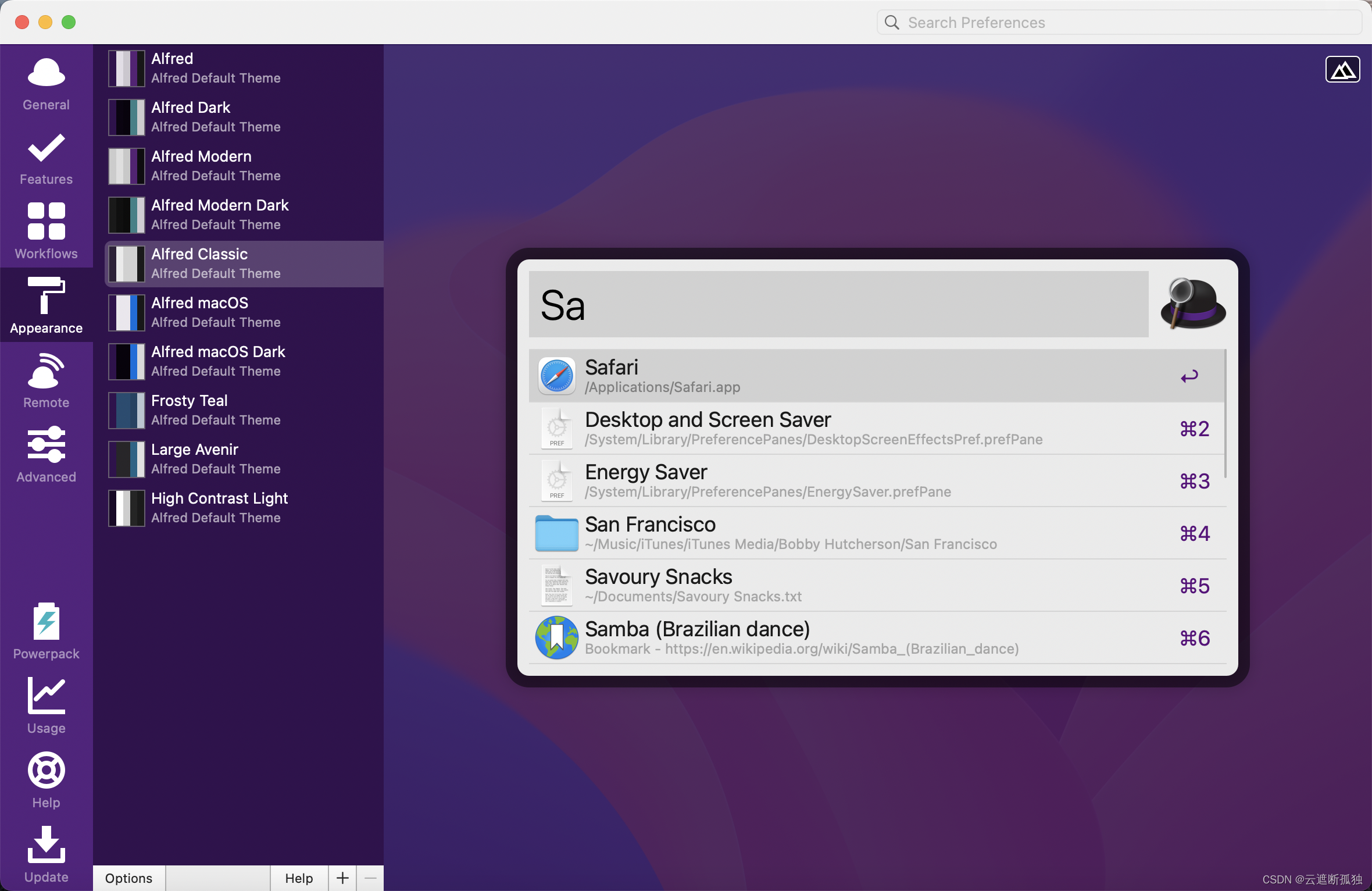
Task: Click the preview results scrollbar
Action: tap(1225, 414)
